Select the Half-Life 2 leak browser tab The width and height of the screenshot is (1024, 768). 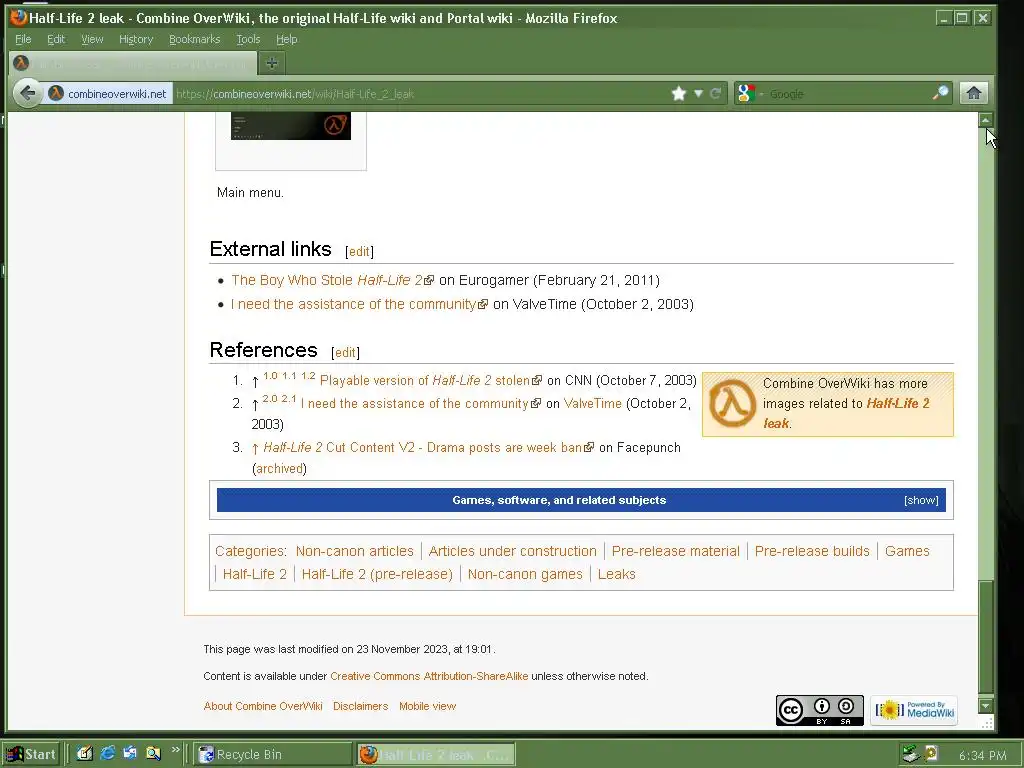tap(133, 63)
